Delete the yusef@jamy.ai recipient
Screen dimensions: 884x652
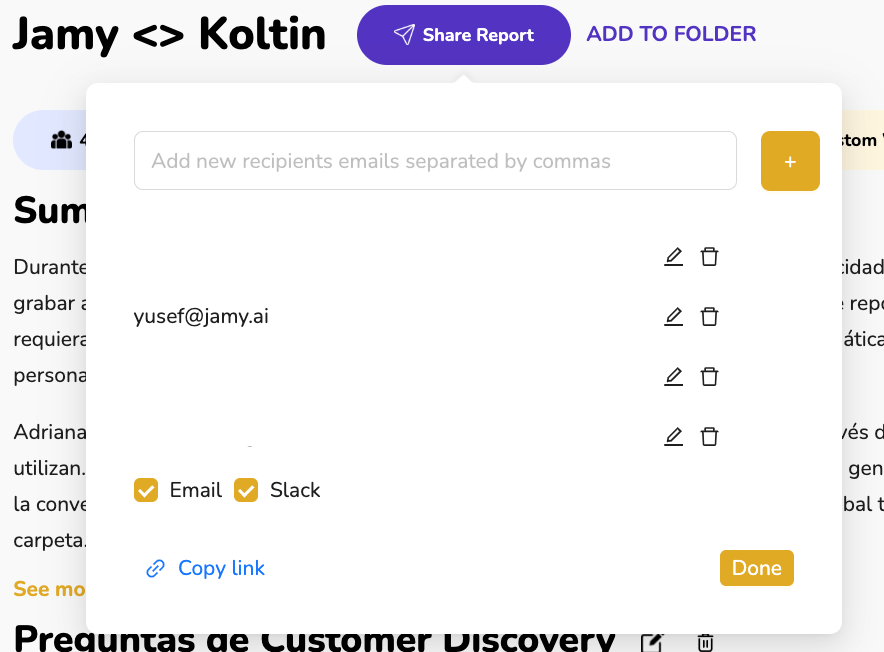click(709, 317)
